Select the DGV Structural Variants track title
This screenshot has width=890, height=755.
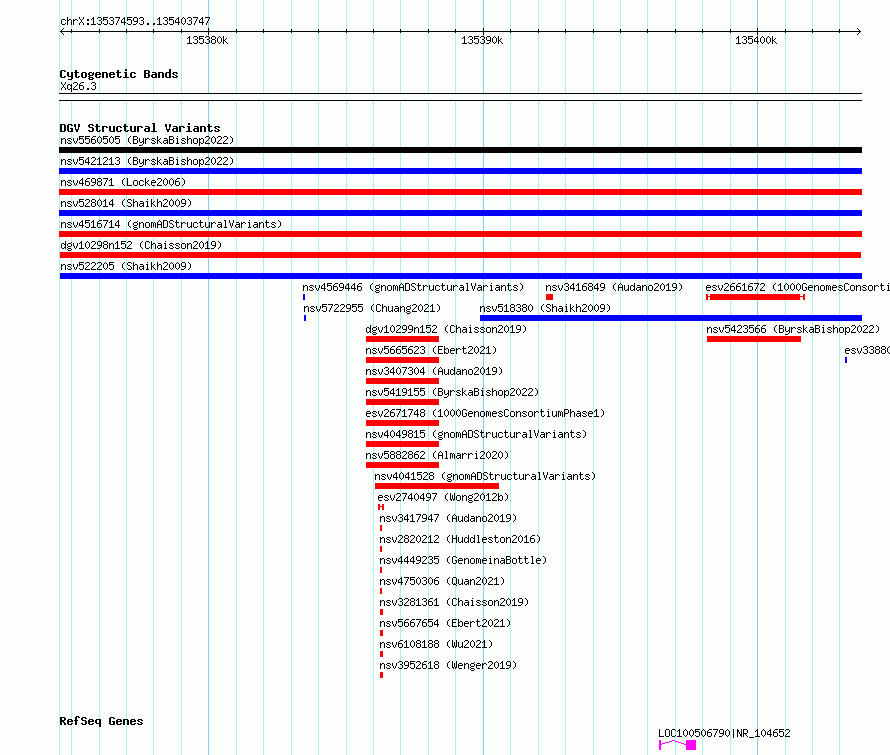tap(140, 128)
